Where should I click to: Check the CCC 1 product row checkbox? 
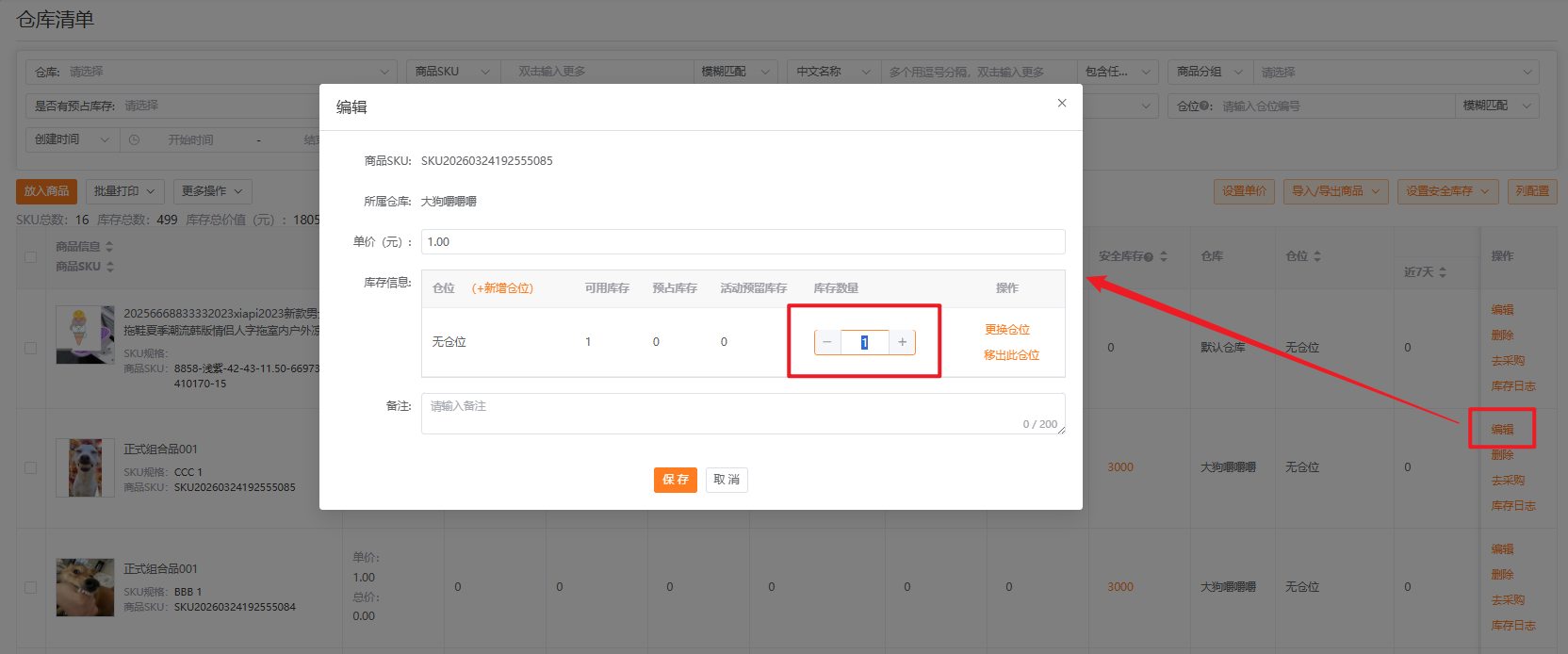(30, 467)
